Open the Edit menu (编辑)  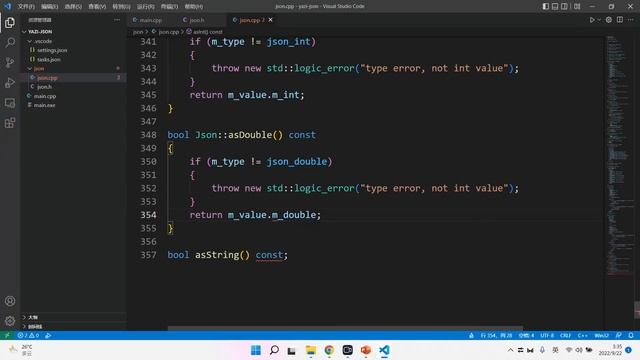(x=49, y=7)
